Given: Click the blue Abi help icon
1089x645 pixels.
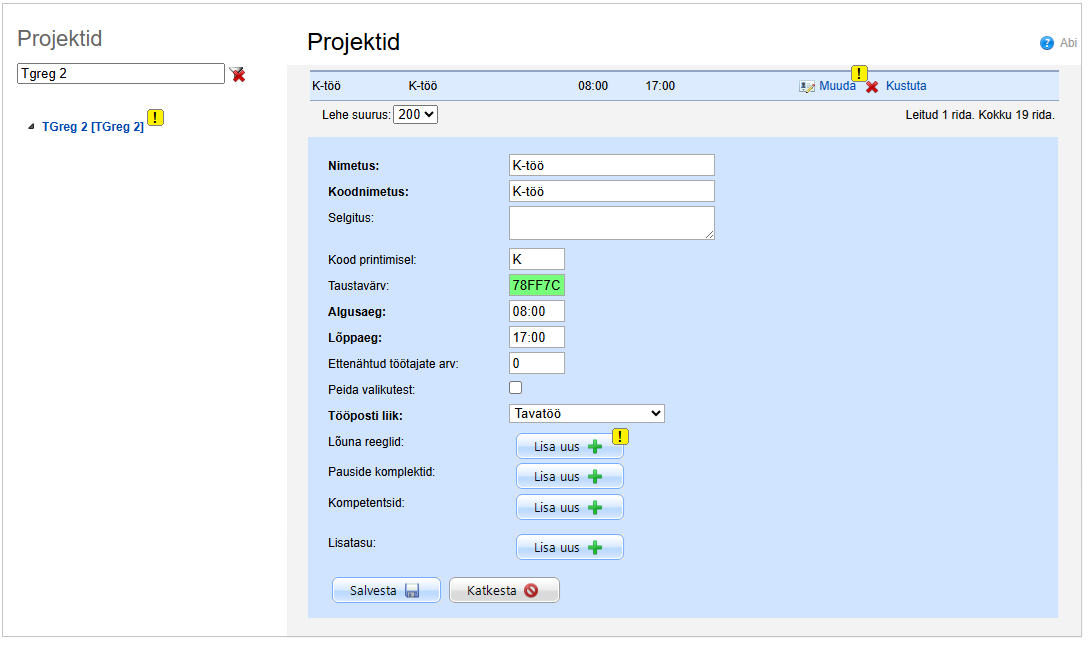Looking at the screenshot, I should pos(1047,43).
